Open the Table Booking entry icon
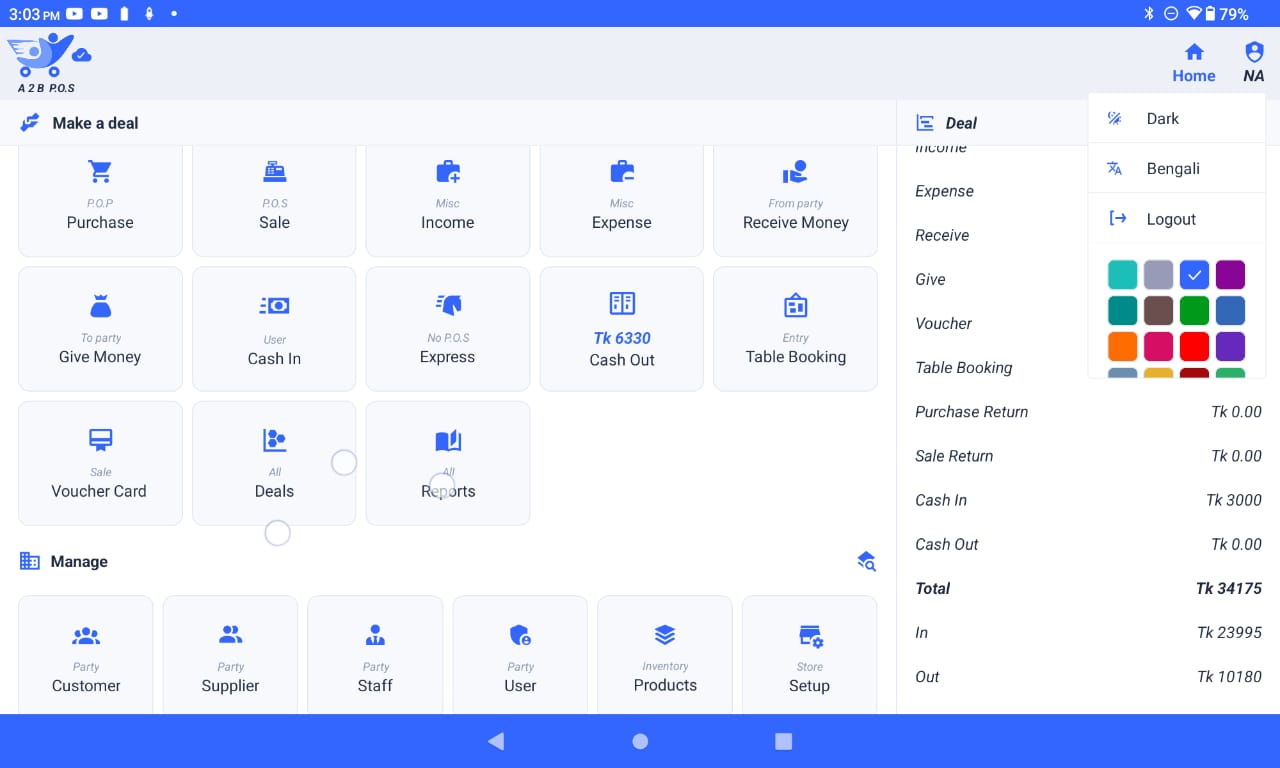Screen dimensions: 1280x768 click(795, 329)
